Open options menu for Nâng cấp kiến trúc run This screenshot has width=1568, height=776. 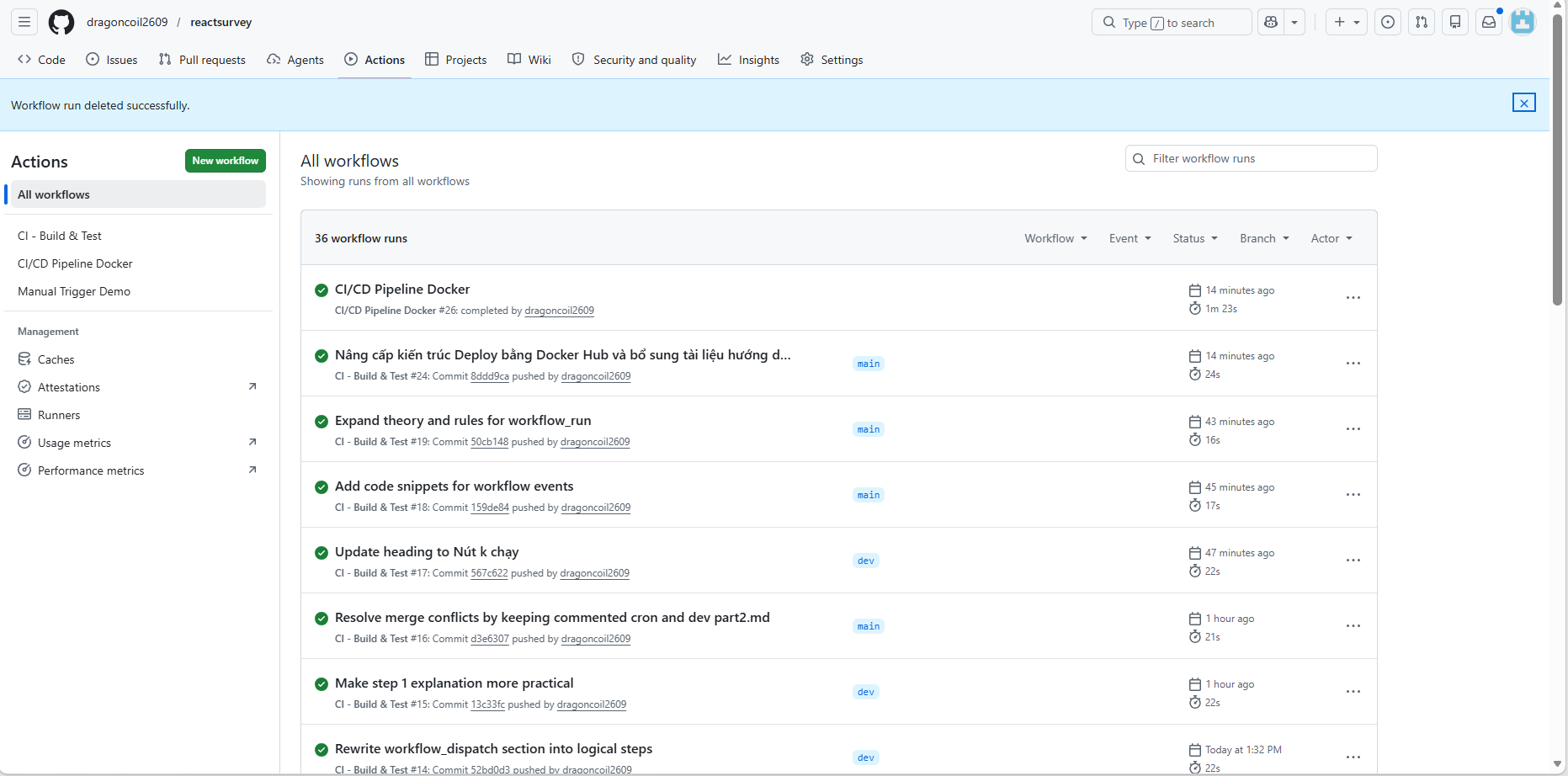[1353, 364]
